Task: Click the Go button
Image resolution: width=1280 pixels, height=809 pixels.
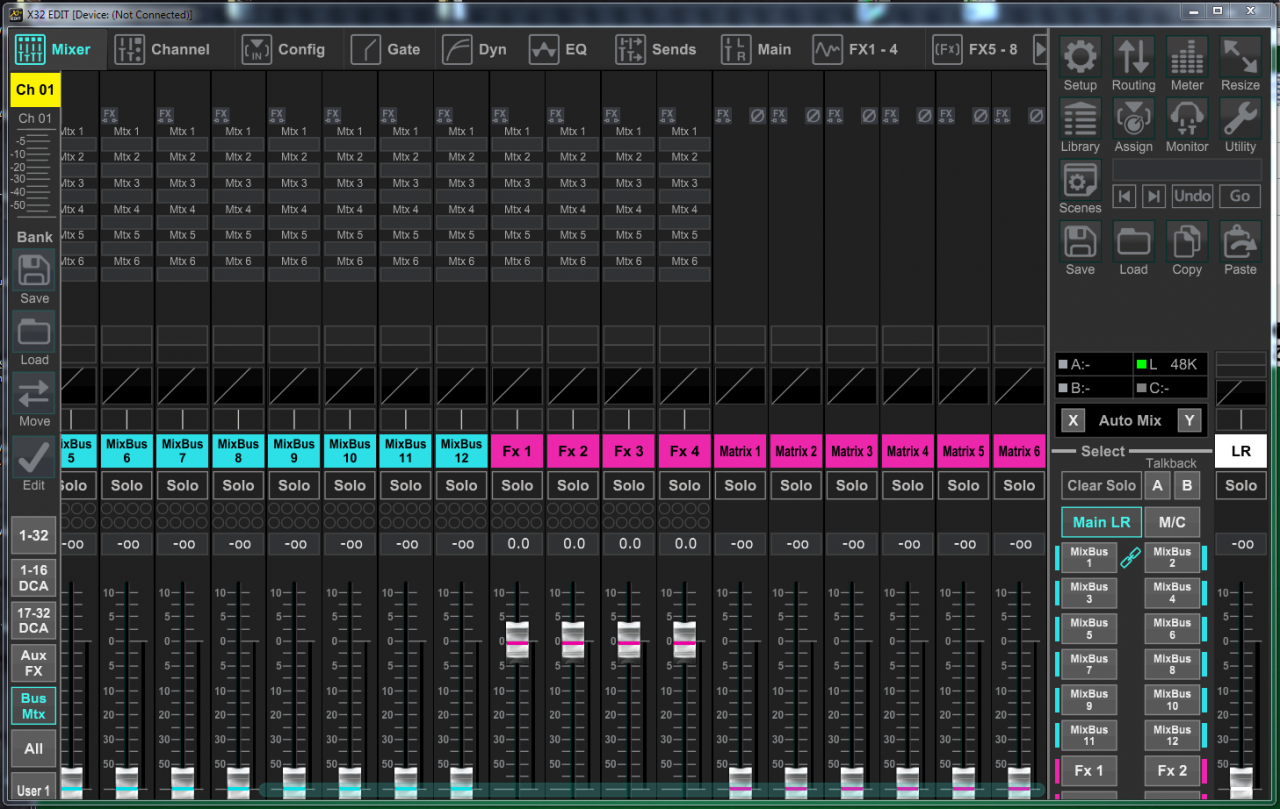Action: 1240,196
